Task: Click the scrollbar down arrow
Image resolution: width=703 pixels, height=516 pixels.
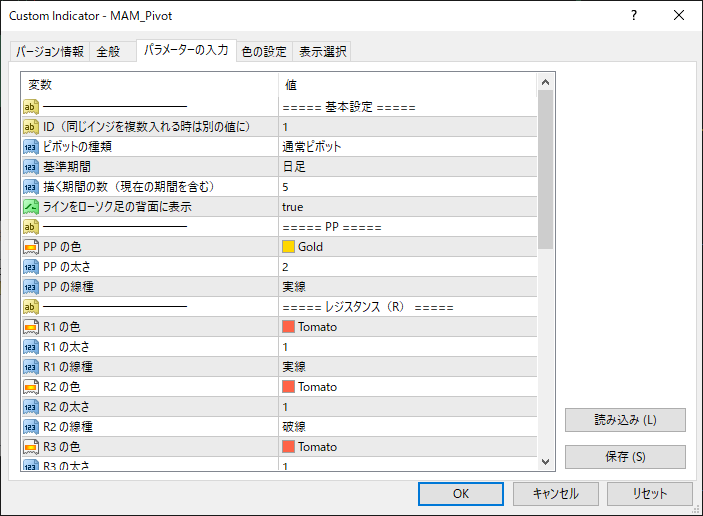Action: click(545, 462)
